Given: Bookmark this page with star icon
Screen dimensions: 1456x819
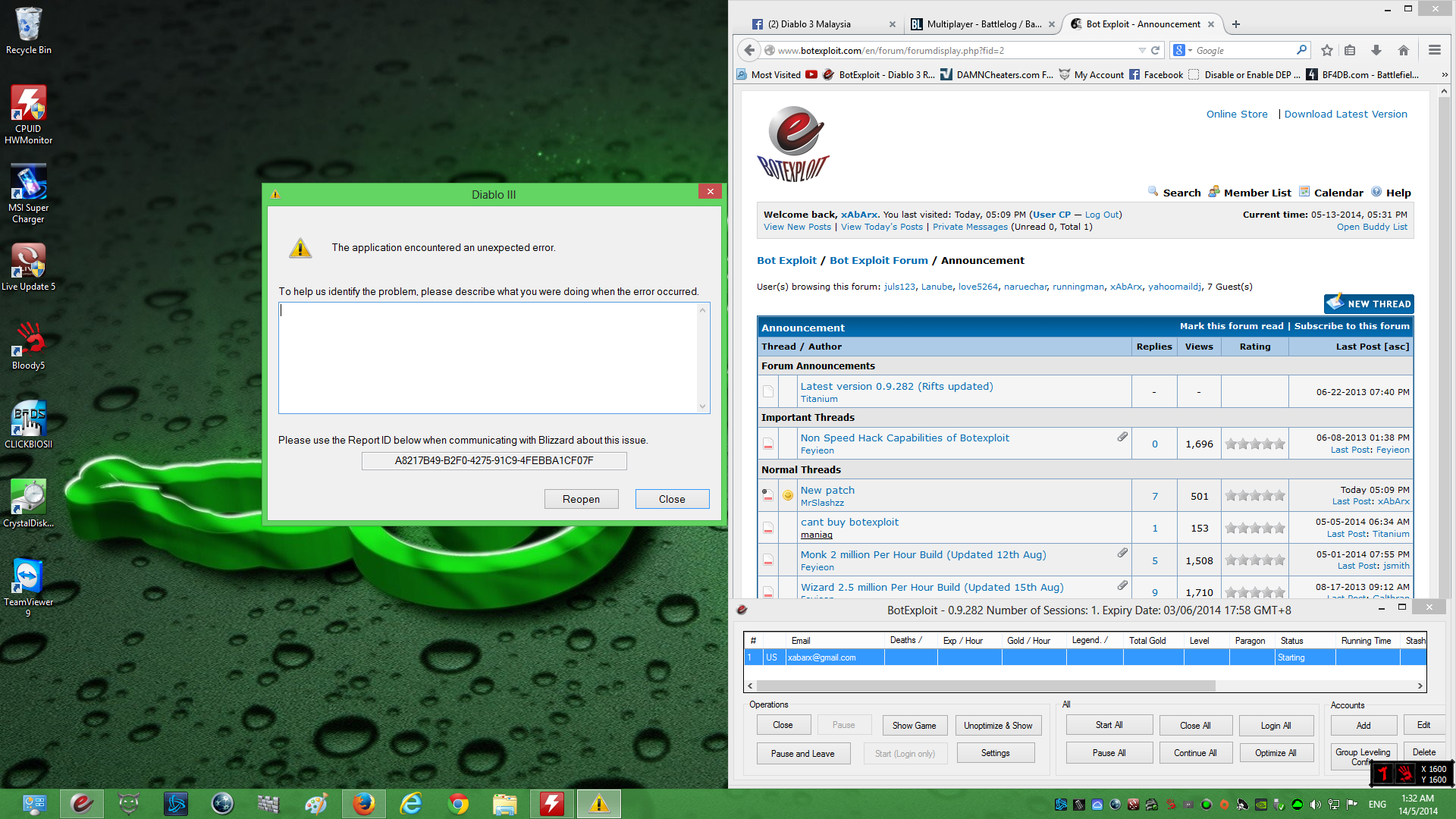Looking at the screenshot, I should [x=1326, y=50].
